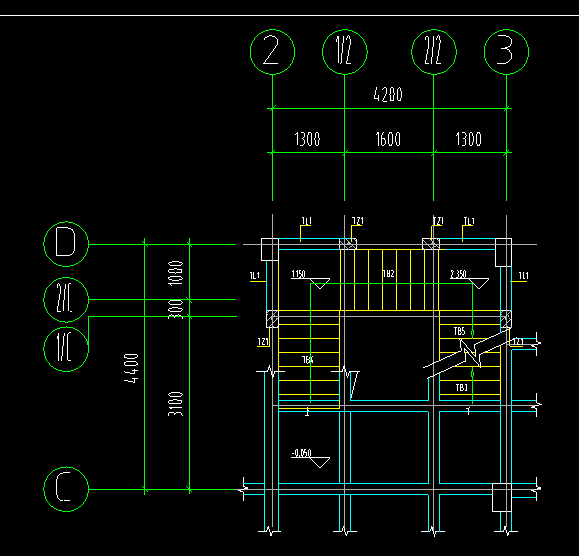Screen dimensions: 579x556
Task: Click the vertical dimension text 1000
Action: point(176,273)
